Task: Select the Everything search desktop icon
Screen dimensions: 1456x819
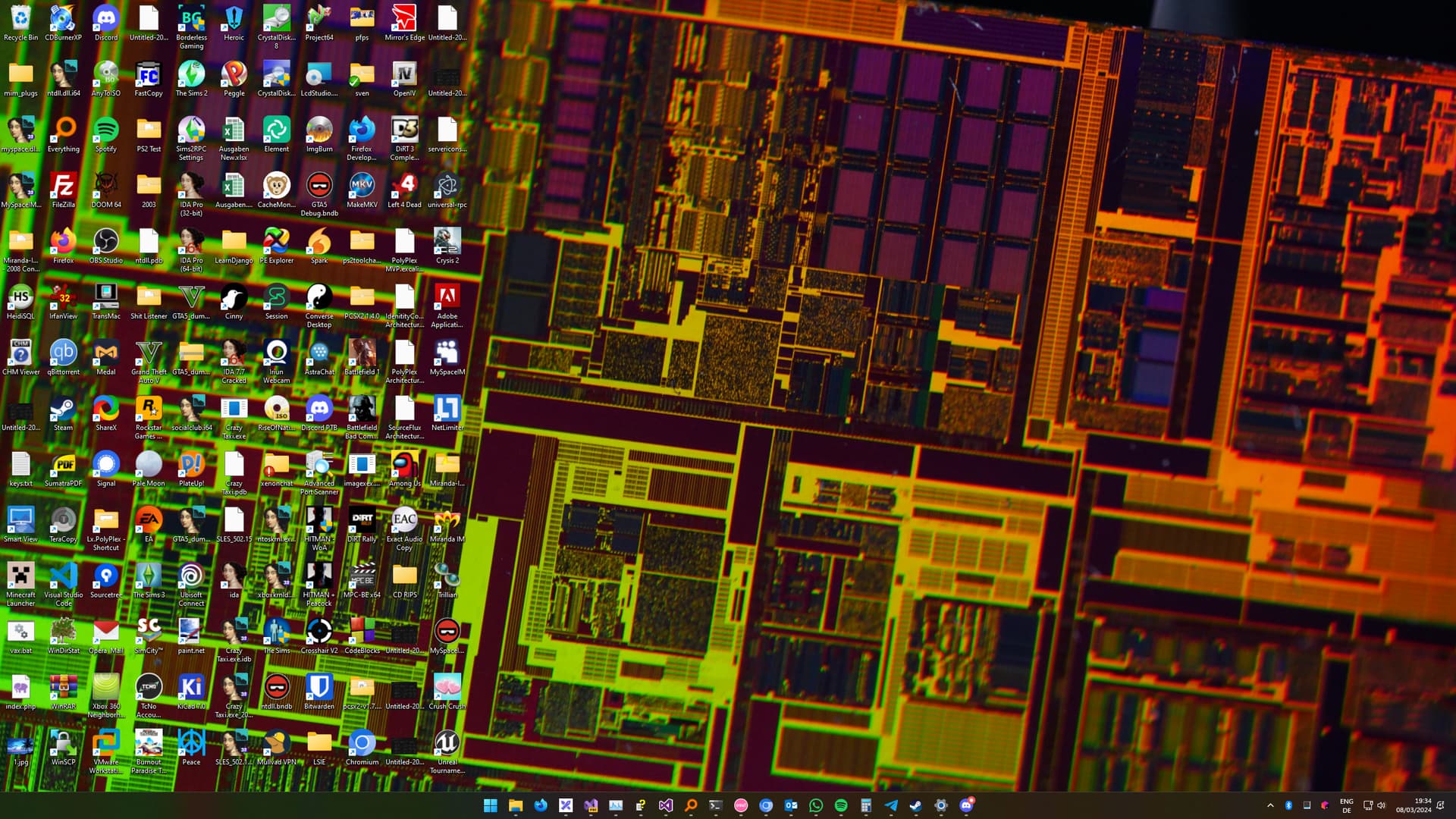Action: pyautogui.click(x=63, y=135)
